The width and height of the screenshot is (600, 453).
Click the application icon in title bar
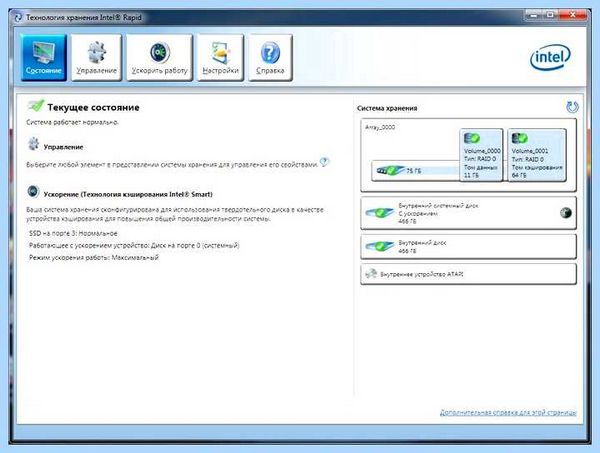click(18, 18)
